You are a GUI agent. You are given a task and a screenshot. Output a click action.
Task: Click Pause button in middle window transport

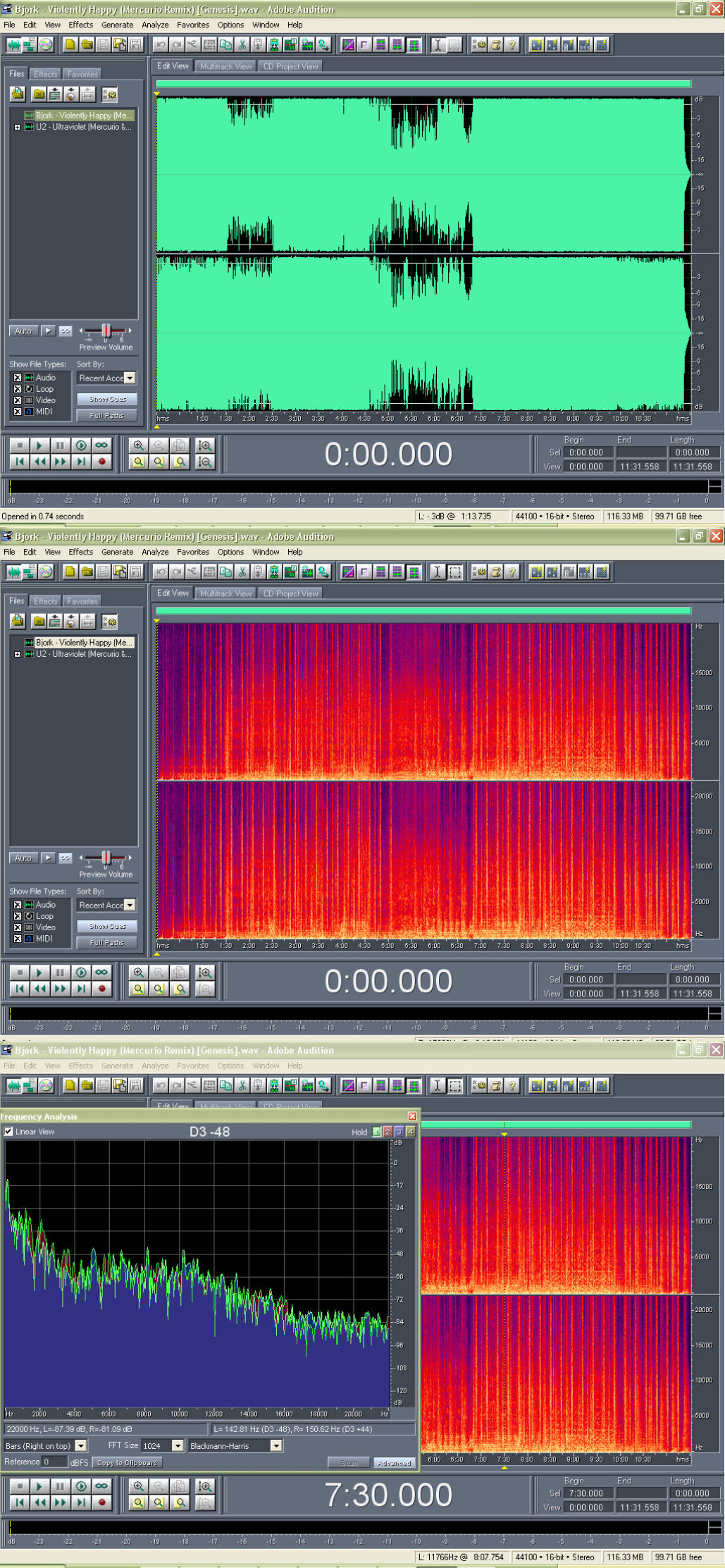pos(60,973)
